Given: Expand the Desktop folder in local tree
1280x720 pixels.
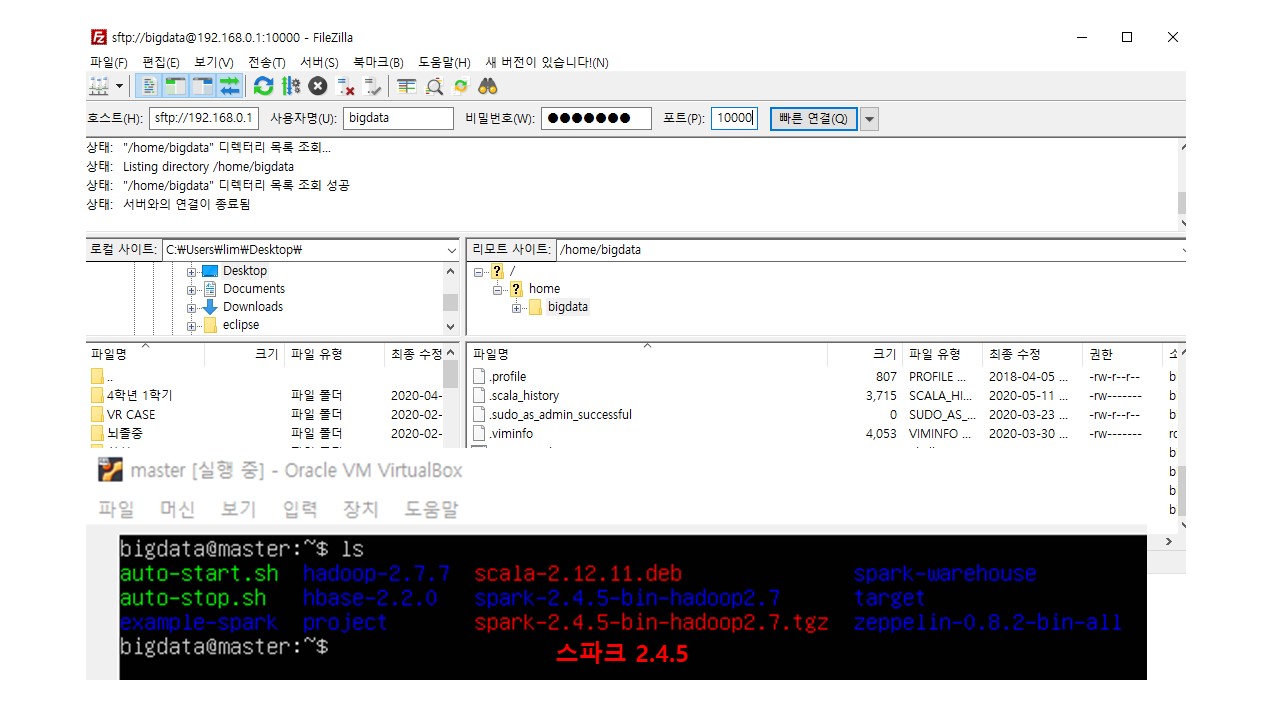Looking at the screenshot, I should coord(191,271).
